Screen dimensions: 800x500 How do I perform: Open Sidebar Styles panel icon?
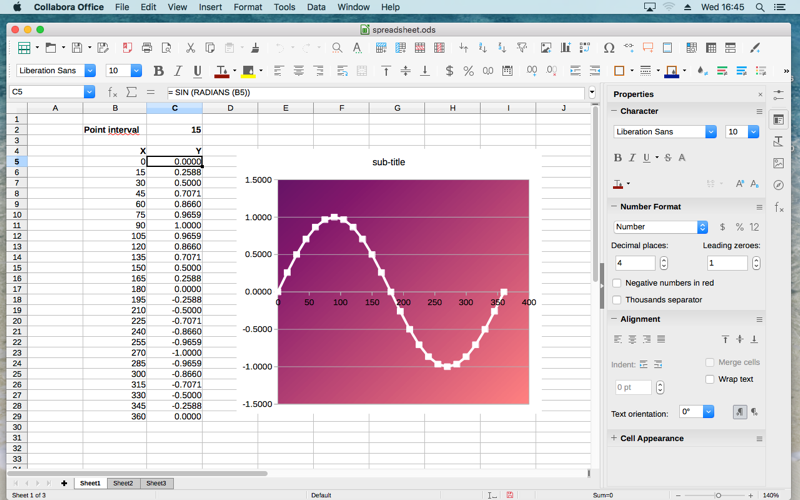coord(779,141)
